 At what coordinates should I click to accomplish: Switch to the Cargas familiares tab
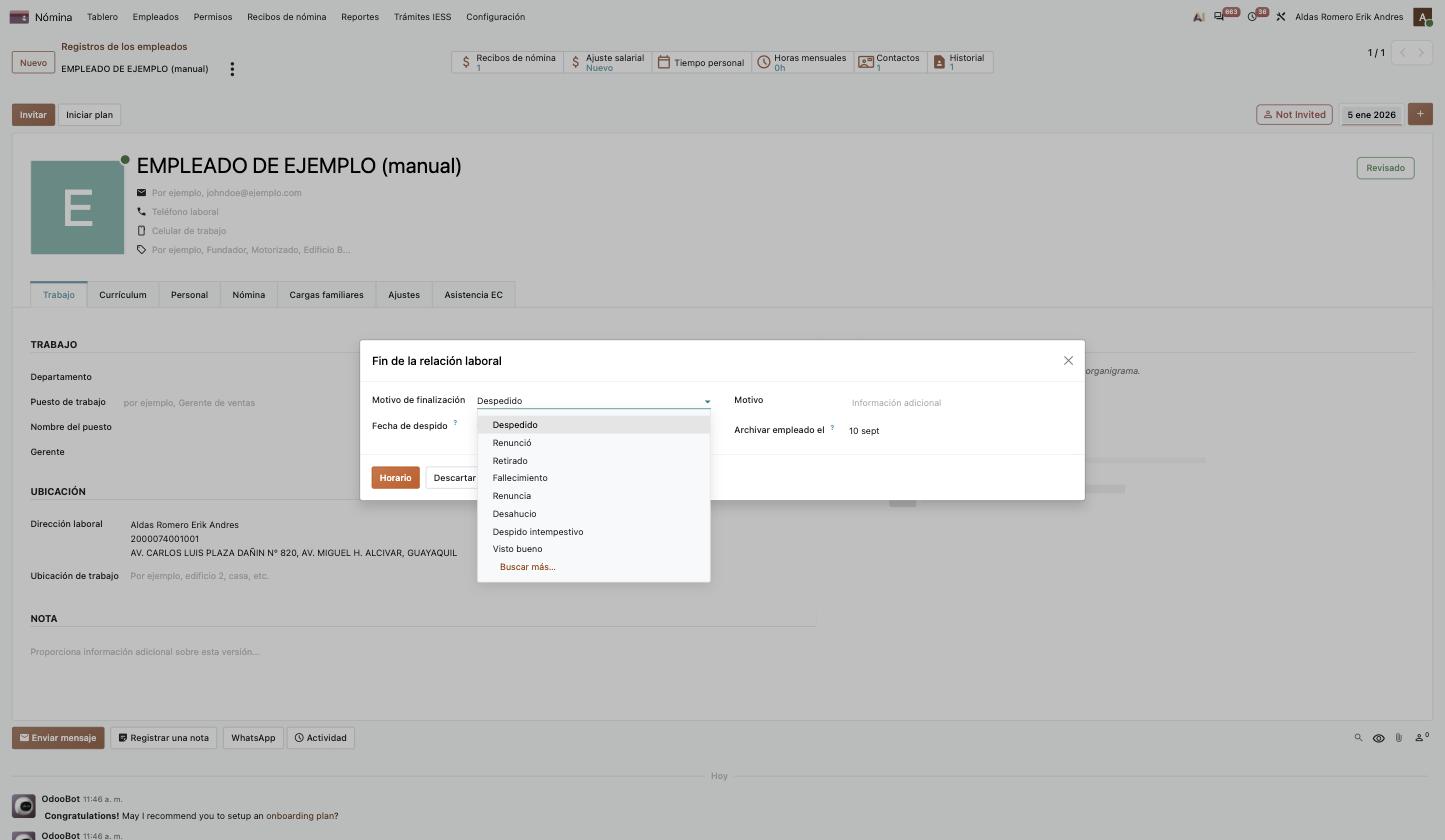[326, 295]
